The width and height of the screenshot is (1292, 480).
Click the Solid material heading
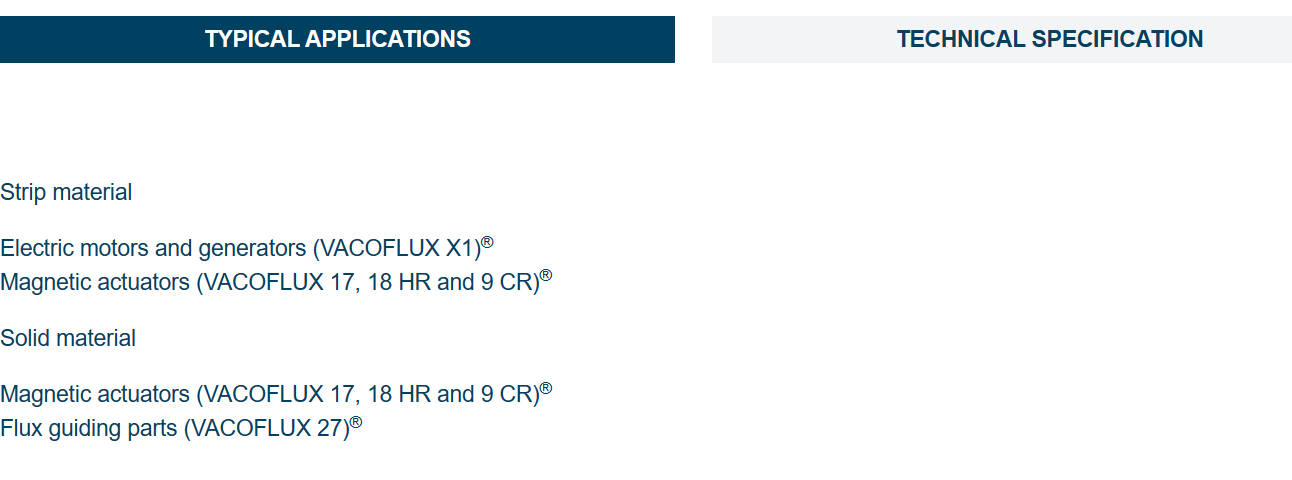click(68, 338)
